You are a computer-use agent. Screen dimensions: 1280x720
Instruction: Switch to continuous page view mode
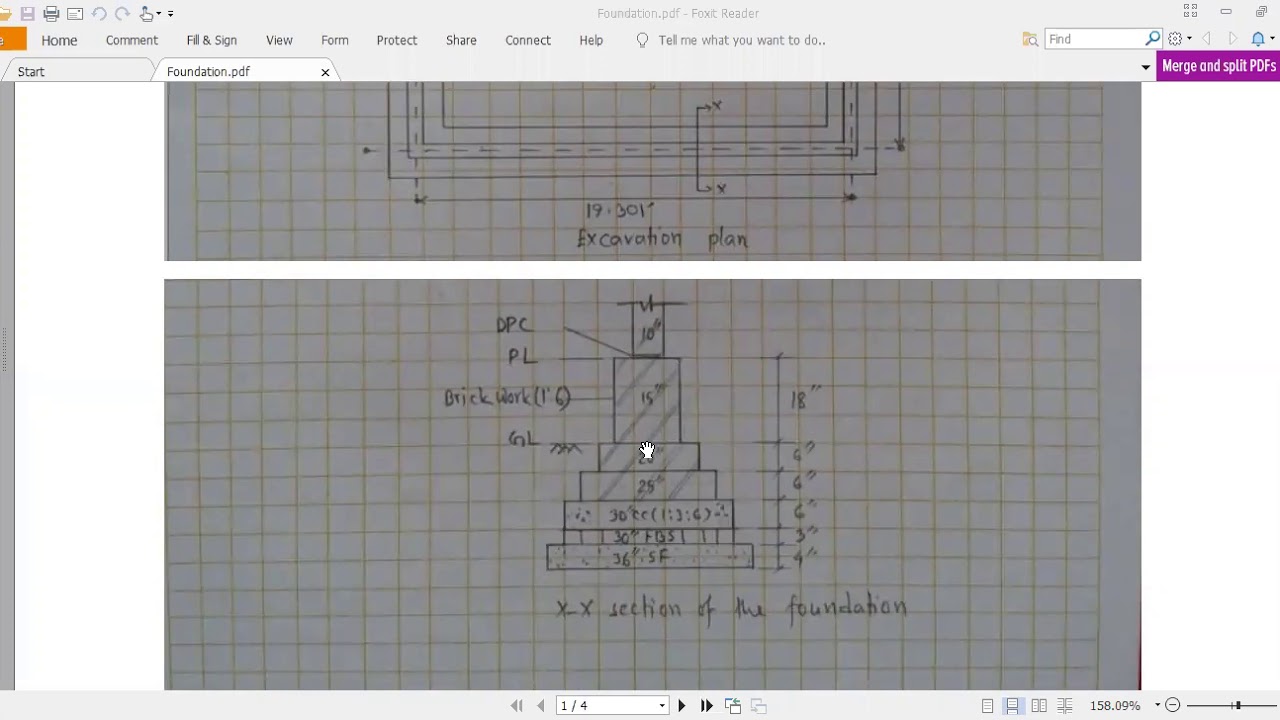pyautogui.click(x=1013, y=706)
